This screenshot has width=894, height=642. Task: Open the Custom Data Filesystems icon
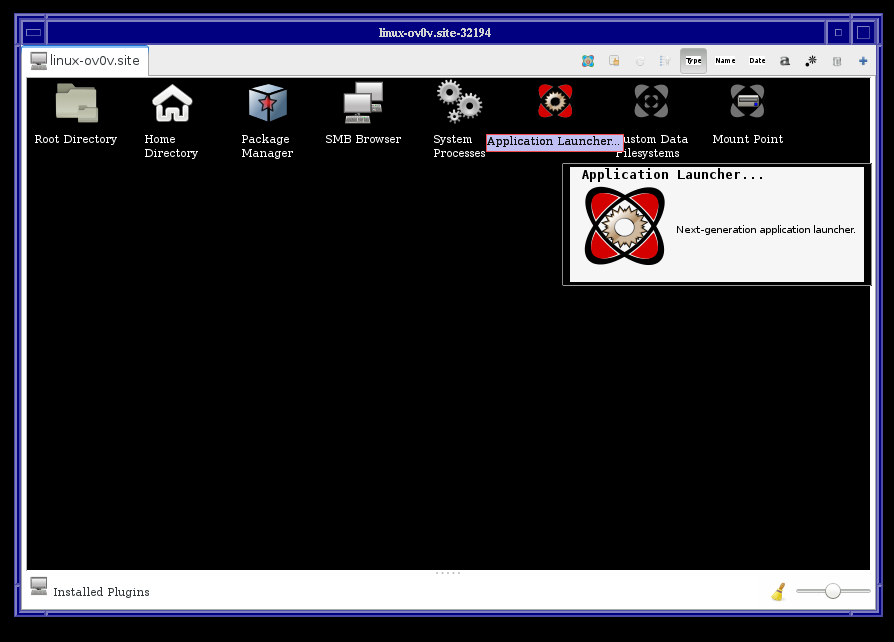coord(651,101)
